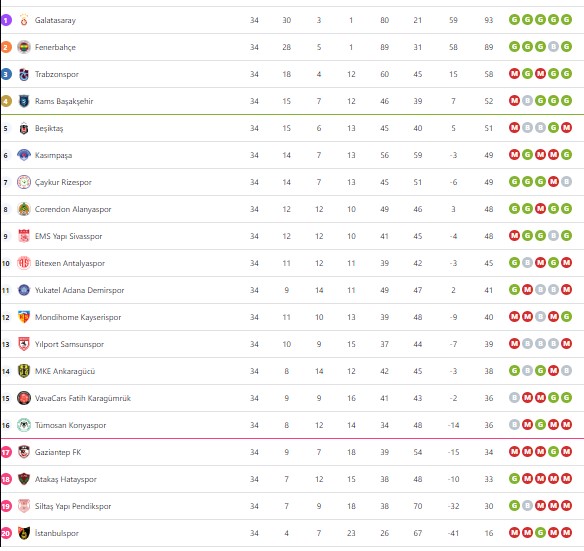Select the EMS Yapı Sivasspor name
The image size is (584, 551).
pos(69,236)
